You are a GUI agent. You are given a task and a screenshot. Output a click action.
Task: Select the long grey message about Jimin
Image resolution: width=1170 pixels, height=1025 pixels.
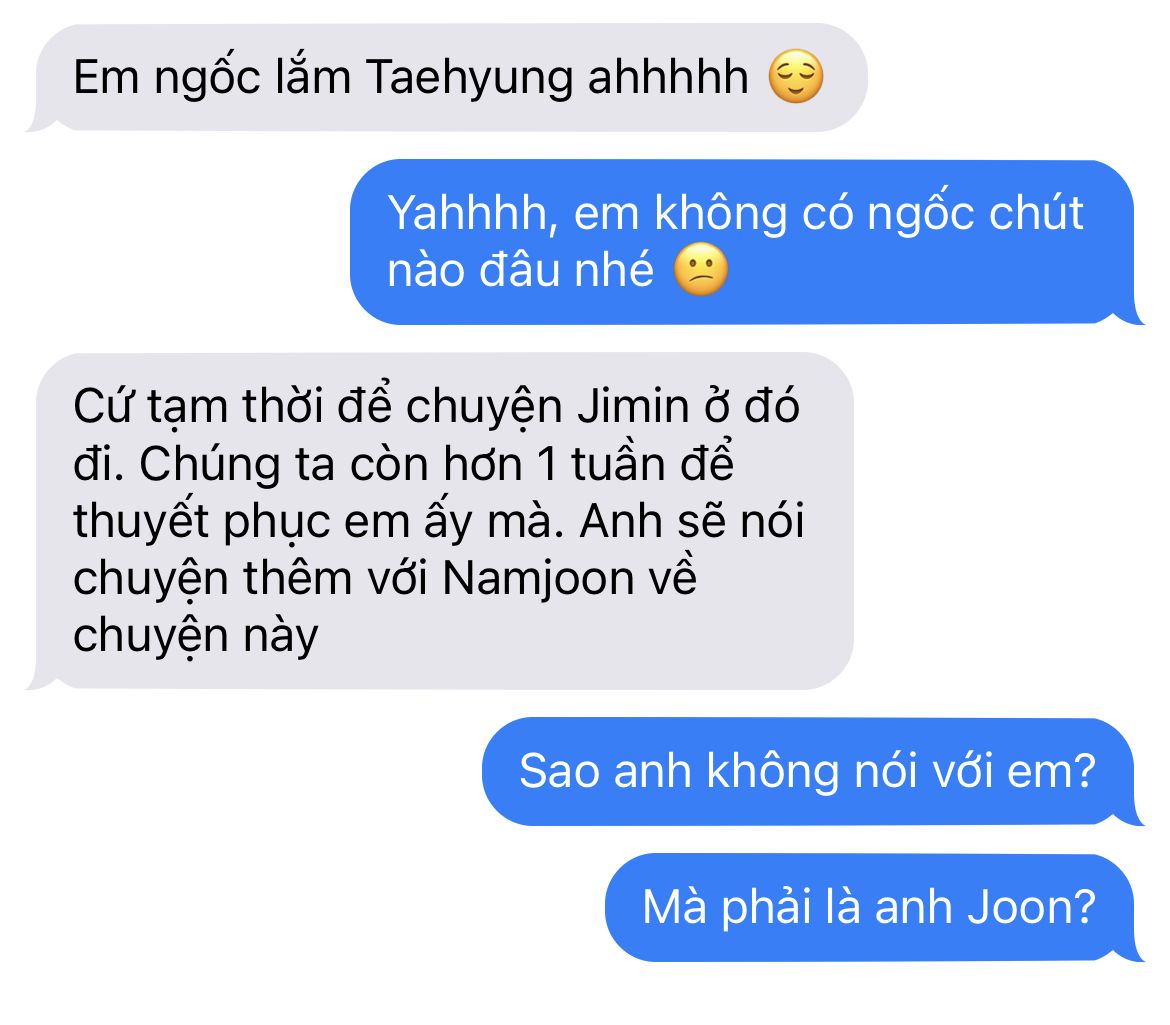click(x=440, y=521)
